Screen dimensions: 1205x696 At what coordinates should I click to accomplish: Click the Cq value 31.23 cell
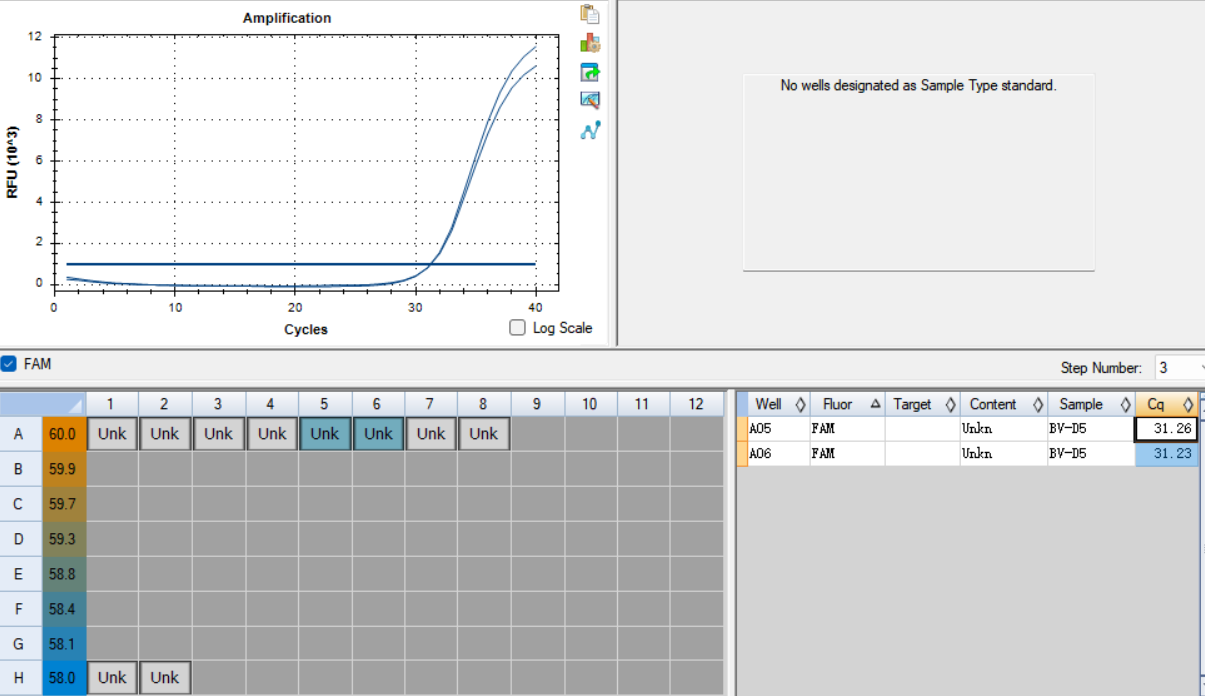[1166, 454]
